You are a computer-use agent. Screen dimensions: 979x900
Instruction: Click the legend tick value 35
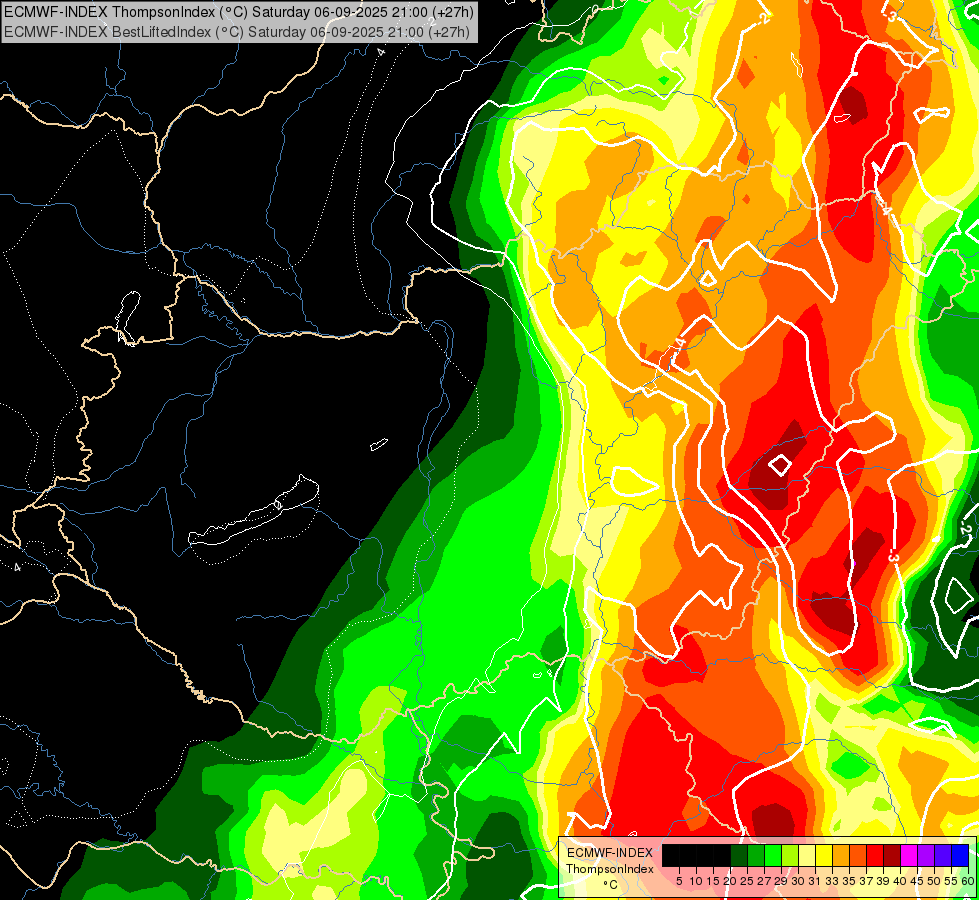849,881
